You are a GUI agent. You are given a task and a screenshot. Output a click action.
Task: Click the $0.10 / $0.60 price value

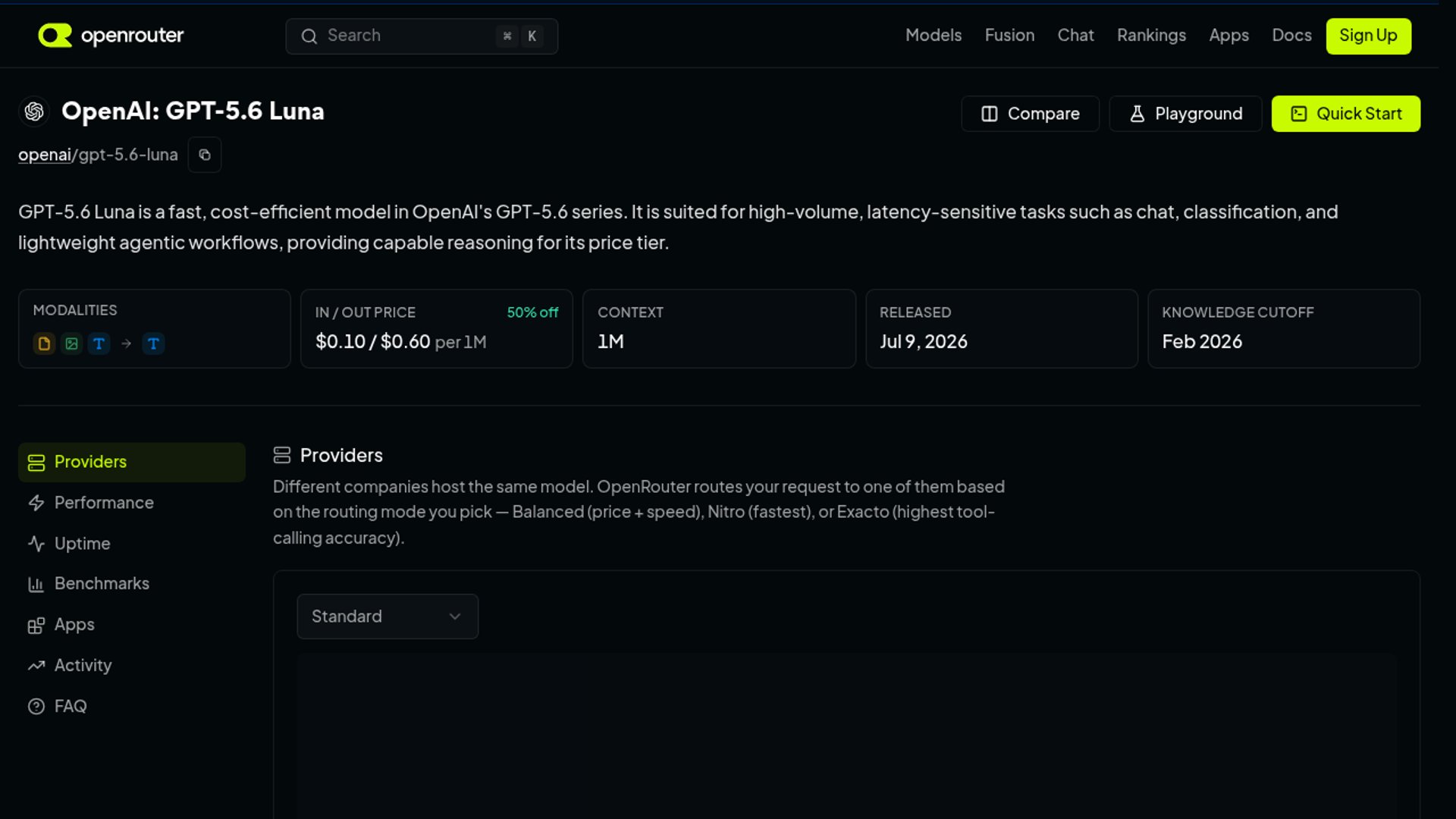[x=372, y=342]
